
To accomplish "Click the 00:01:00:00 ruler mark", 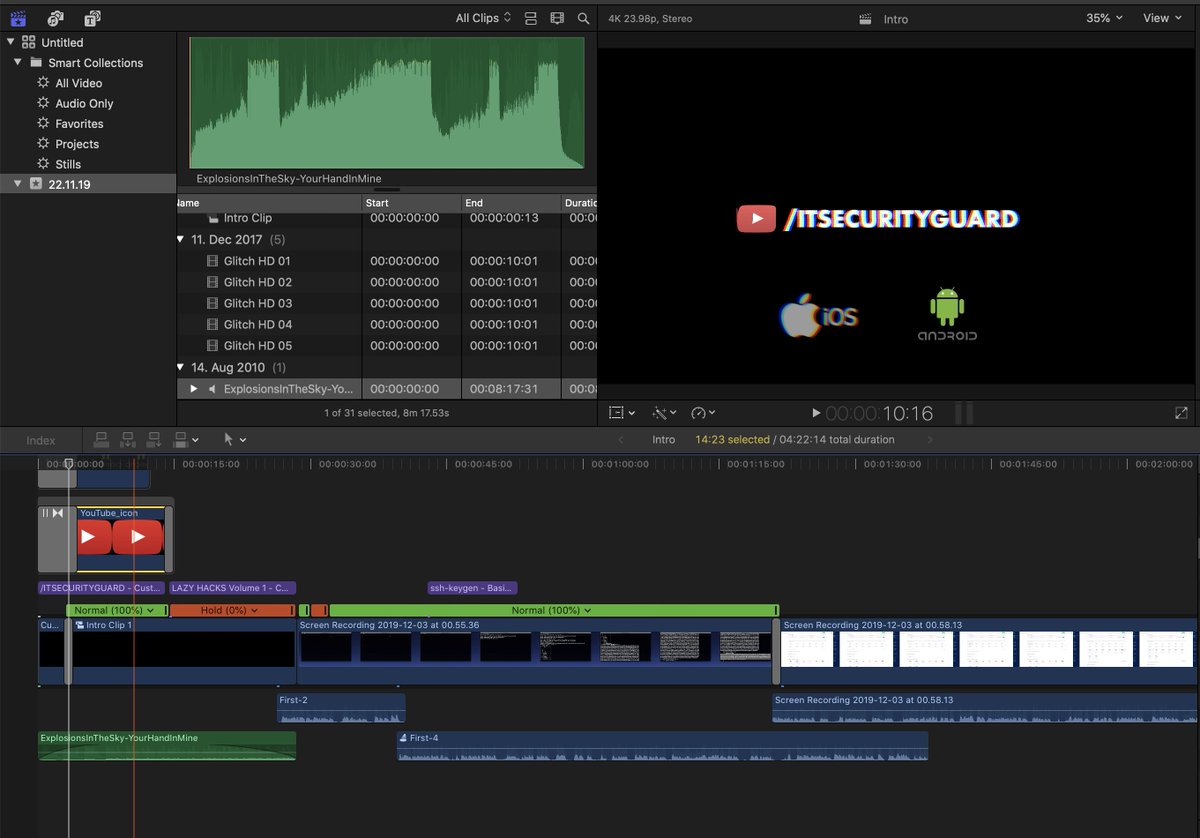I will pyautogui.click(x=619, y=464).
